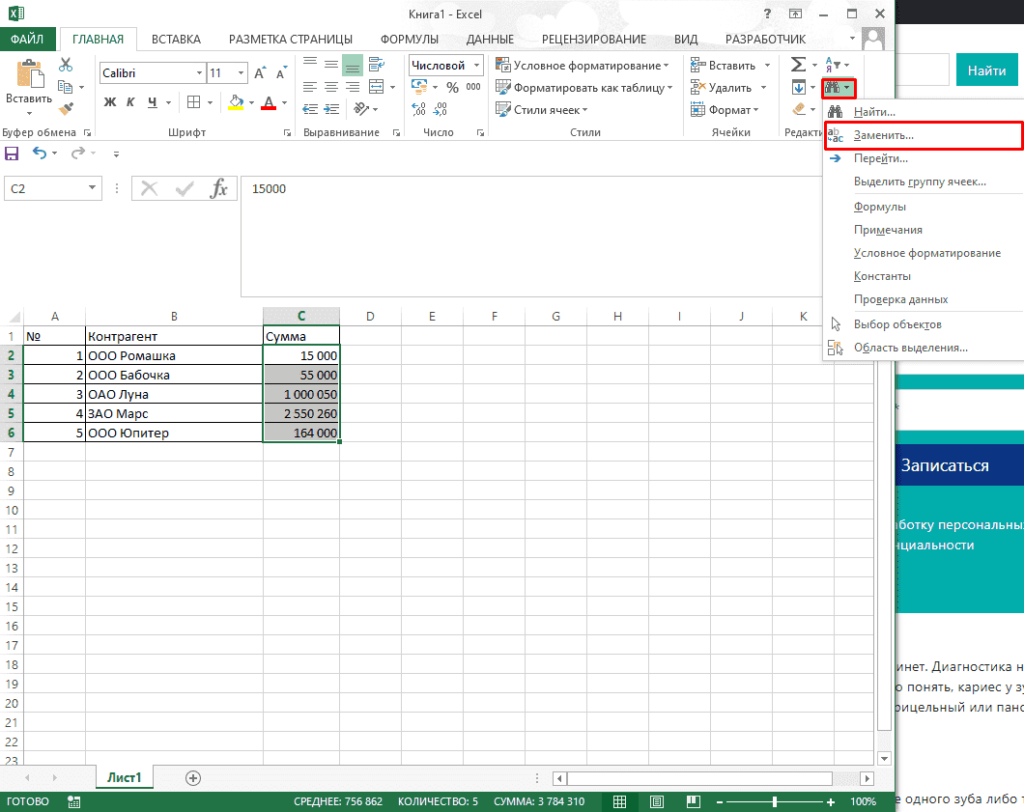Open Условное форматирование in Styles group
The width and height of the screenshot is (1024, 812).
pyautogui.click(x=591, y=65)
